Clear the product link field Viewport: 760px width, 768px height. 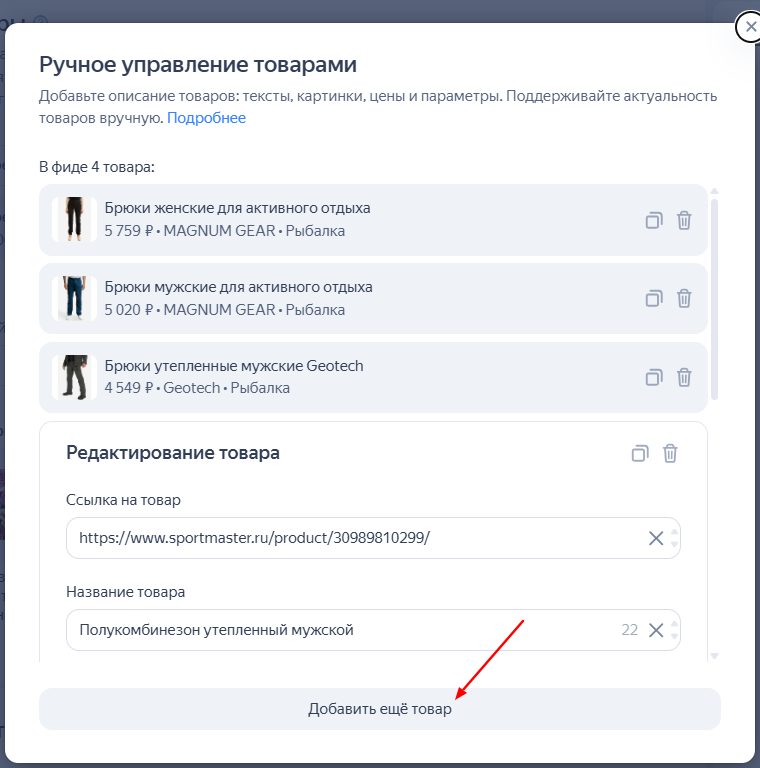click(x=656, y=538)
